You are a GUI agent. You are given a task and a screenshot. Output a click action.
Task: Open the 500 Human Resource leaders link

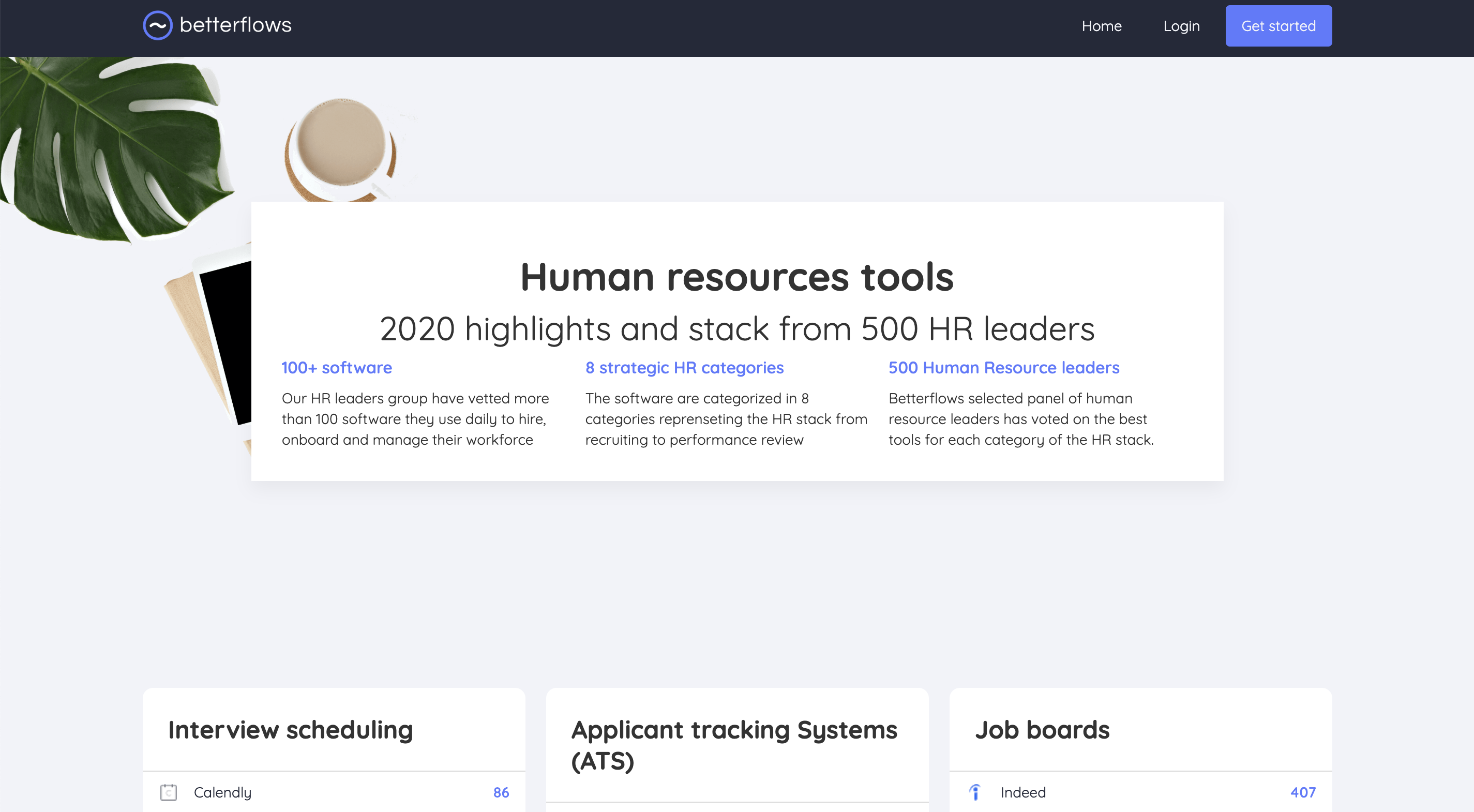tap(1004, 367)
